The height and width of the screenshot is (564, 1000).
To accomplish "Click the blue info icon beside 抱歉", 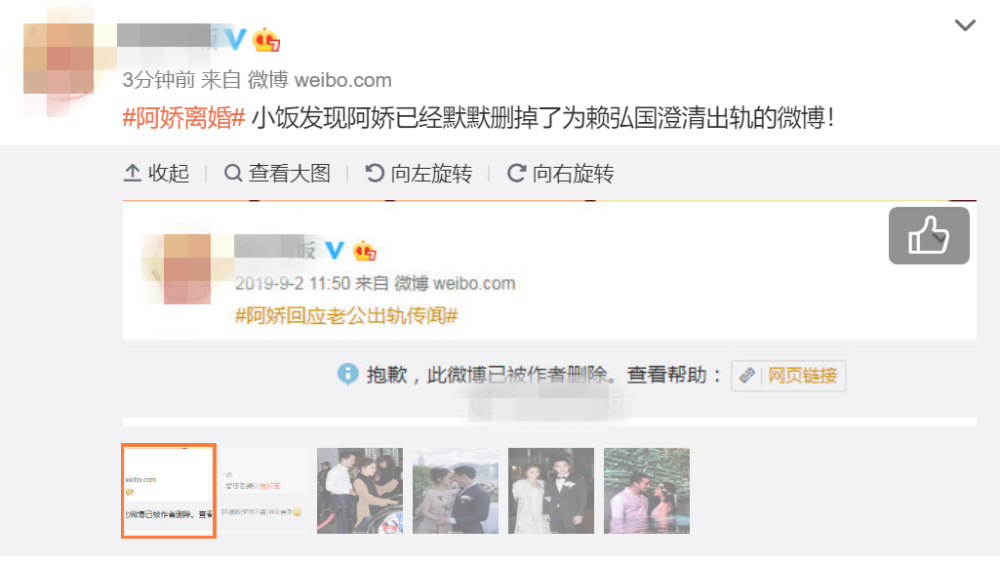I will pyautogui.click(x=348, y=374).
